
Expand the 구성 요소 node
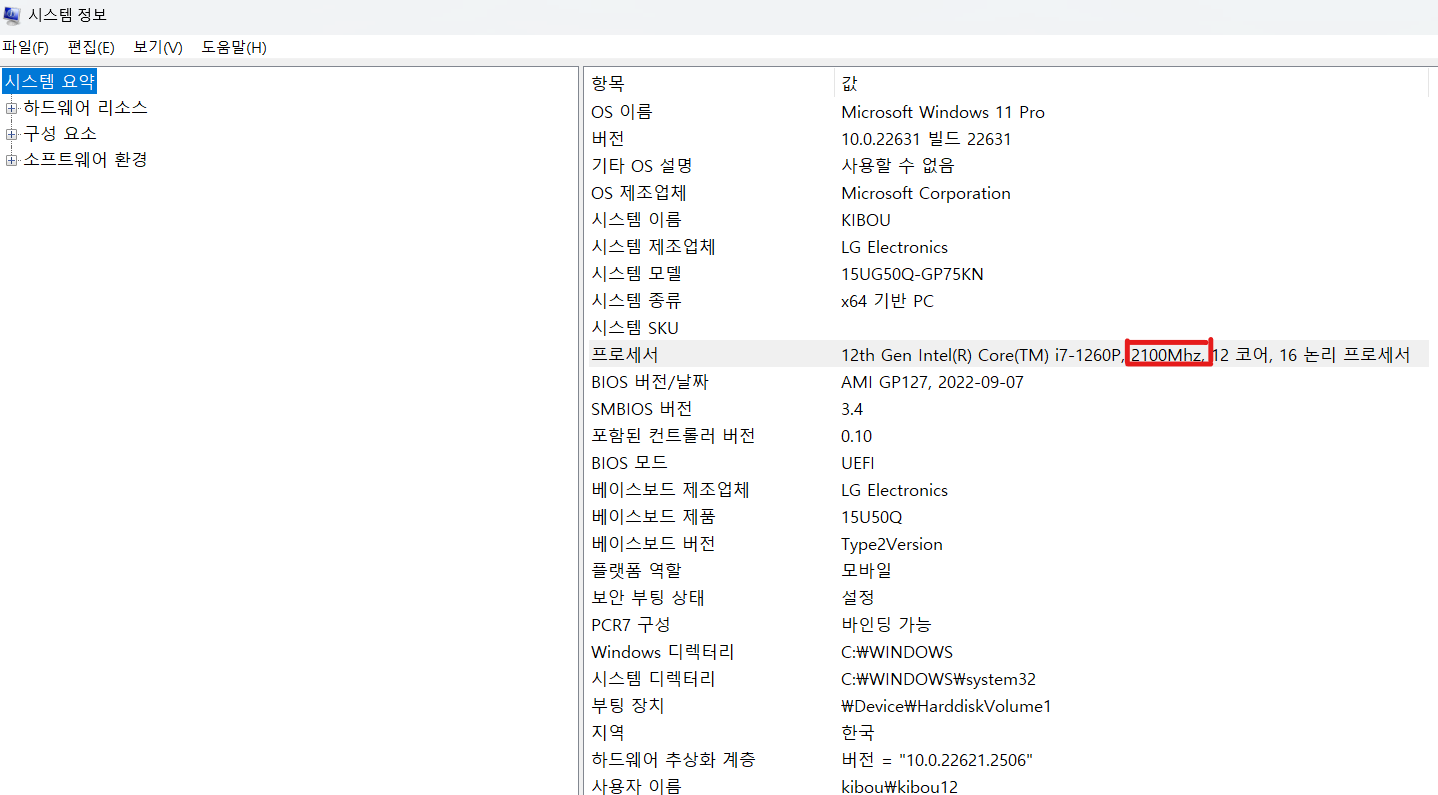click(12, 133)
